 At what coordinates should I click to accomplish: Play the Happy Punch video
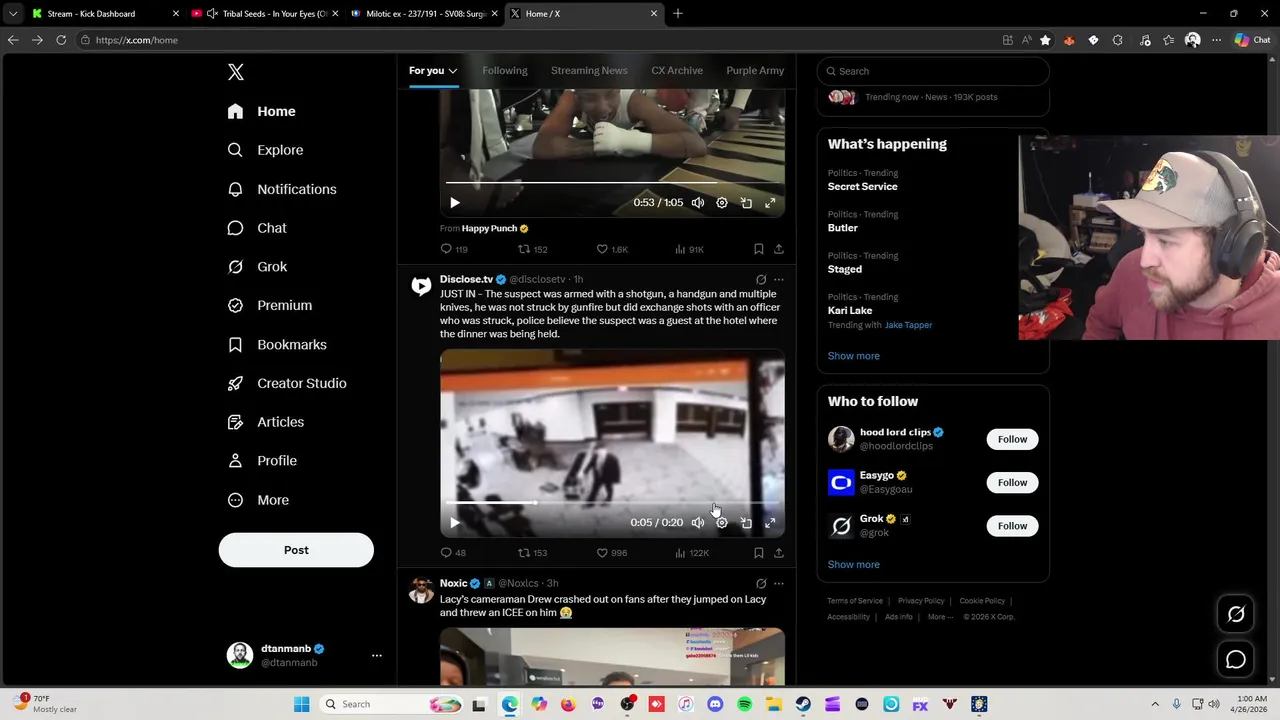coord(455,203)
